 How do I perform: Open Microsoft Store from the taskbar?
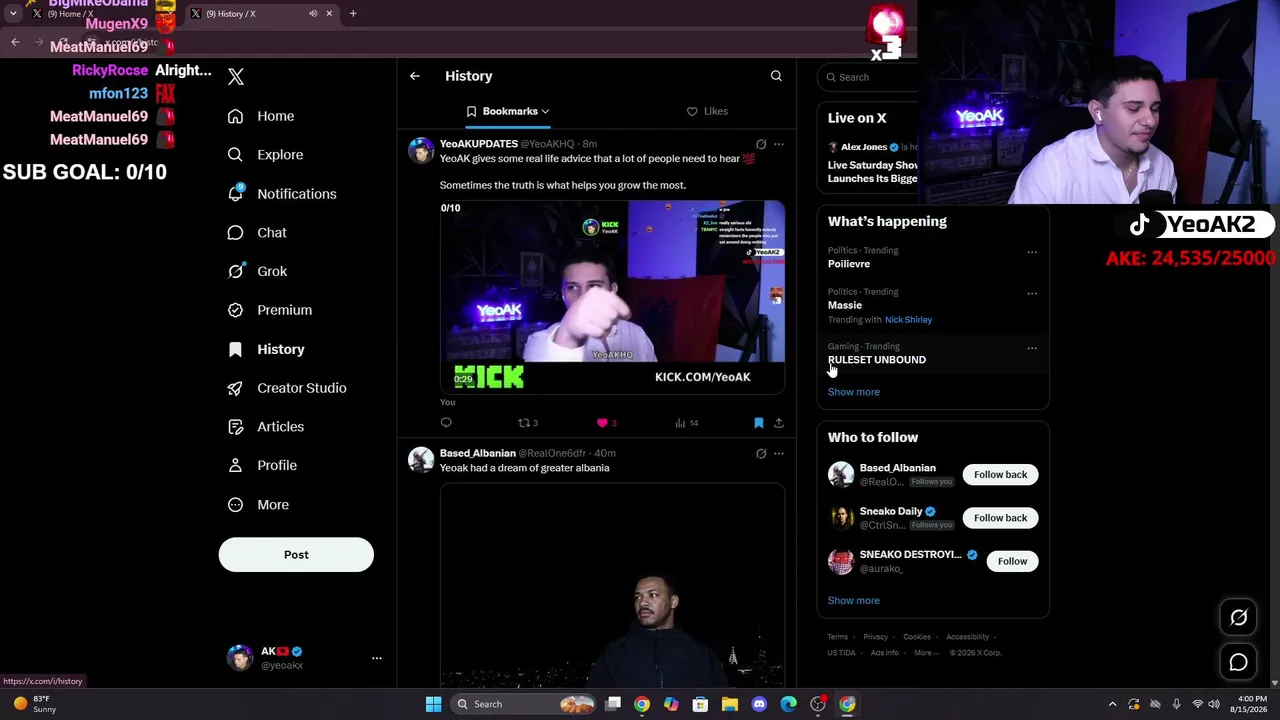coord(700,704)
